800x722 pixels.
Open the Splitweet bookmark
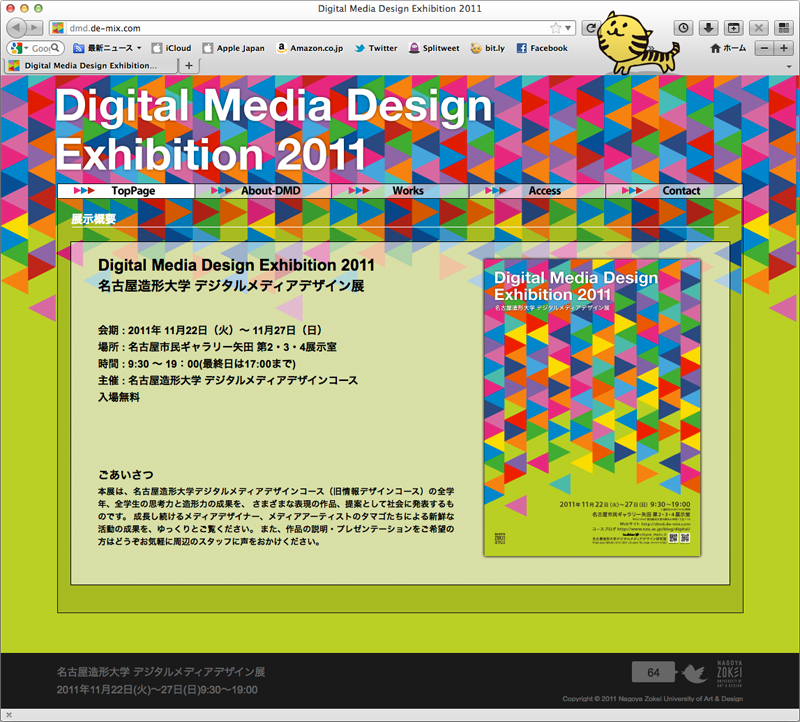click(x=434, y=48)
